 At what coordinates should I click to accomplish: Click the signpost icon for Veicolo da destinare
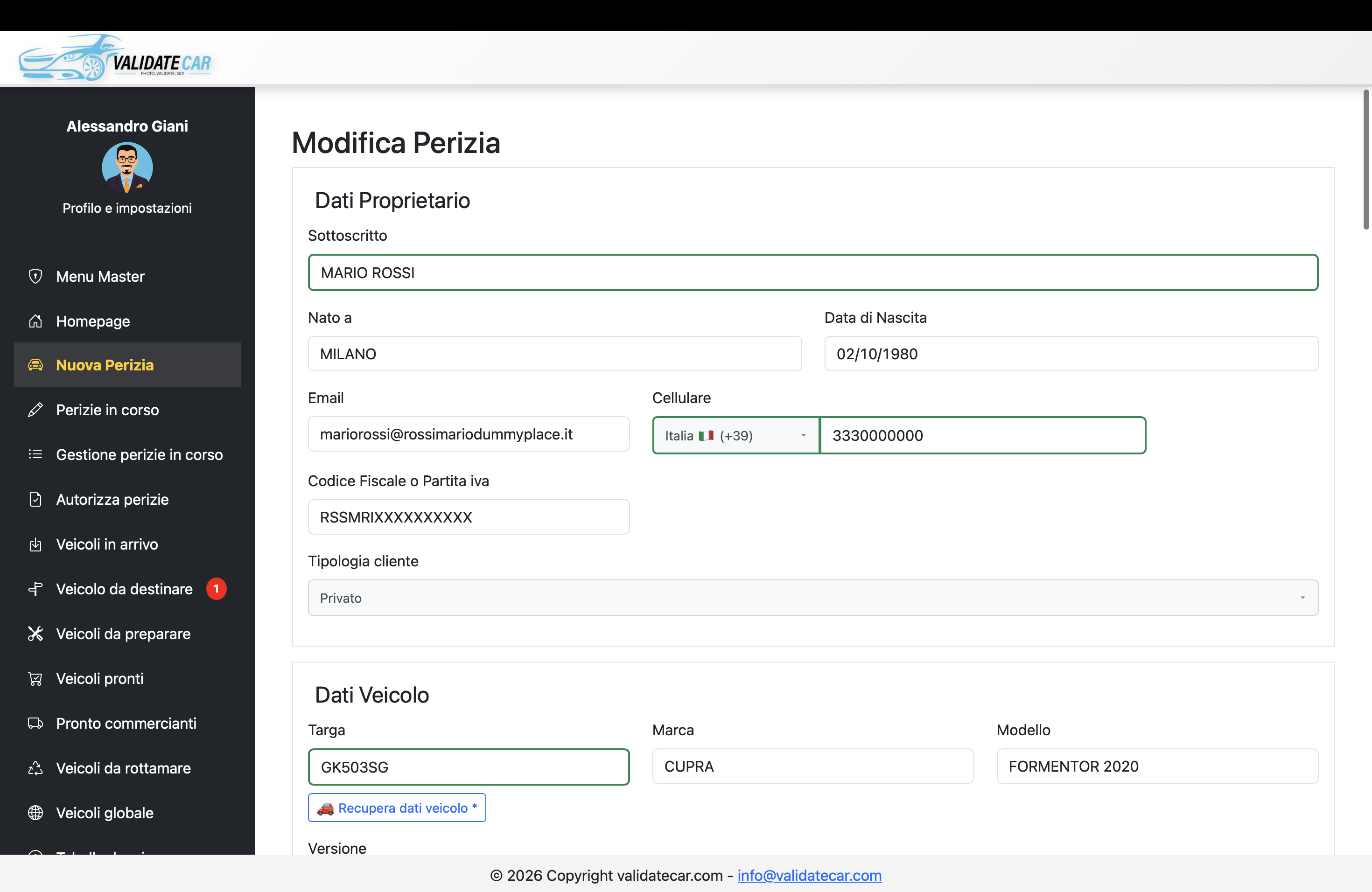[x=35, y=589]
